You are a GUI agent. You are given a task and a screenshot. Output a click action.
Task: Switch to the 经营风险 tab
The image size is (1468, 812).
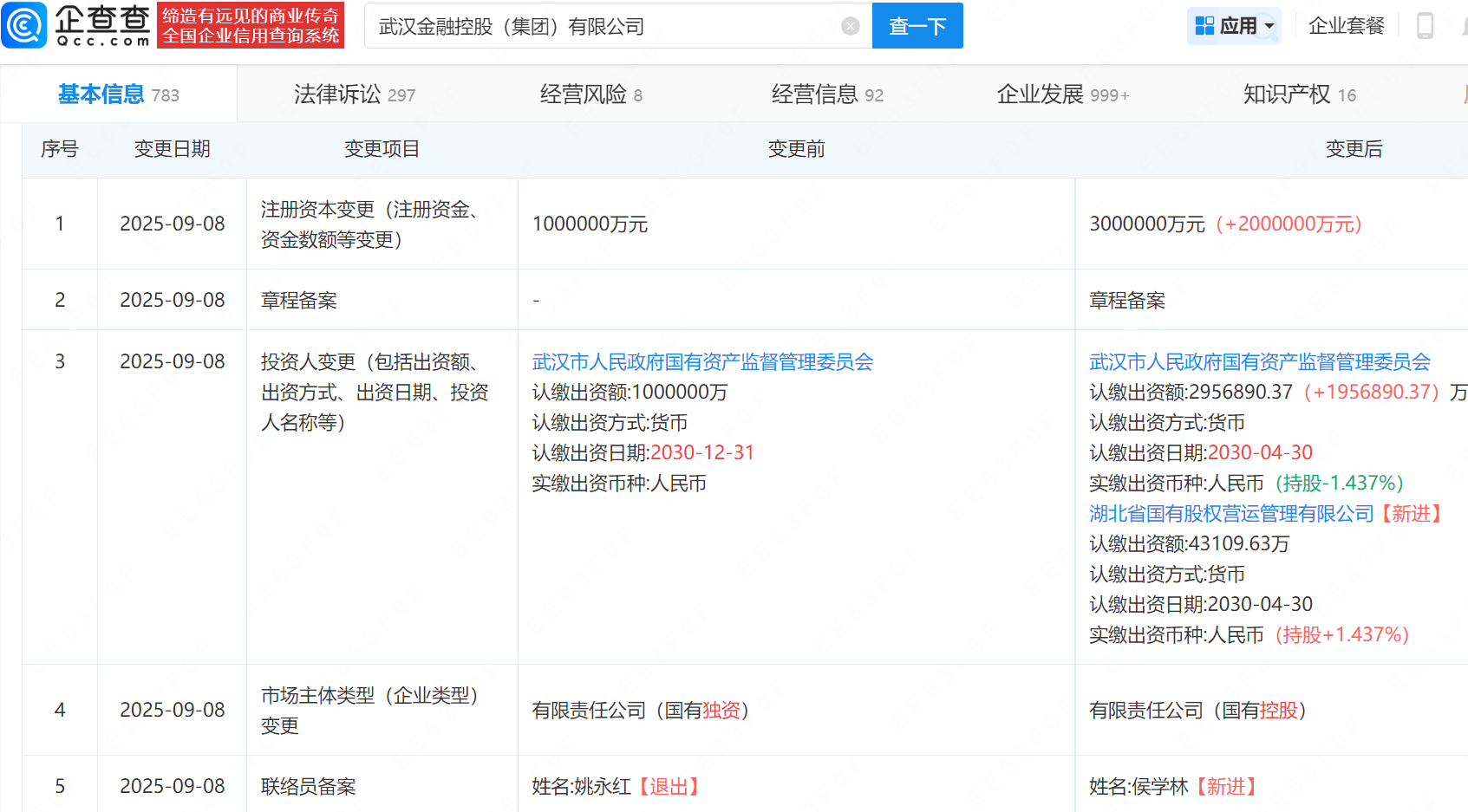tap(591, 94)
